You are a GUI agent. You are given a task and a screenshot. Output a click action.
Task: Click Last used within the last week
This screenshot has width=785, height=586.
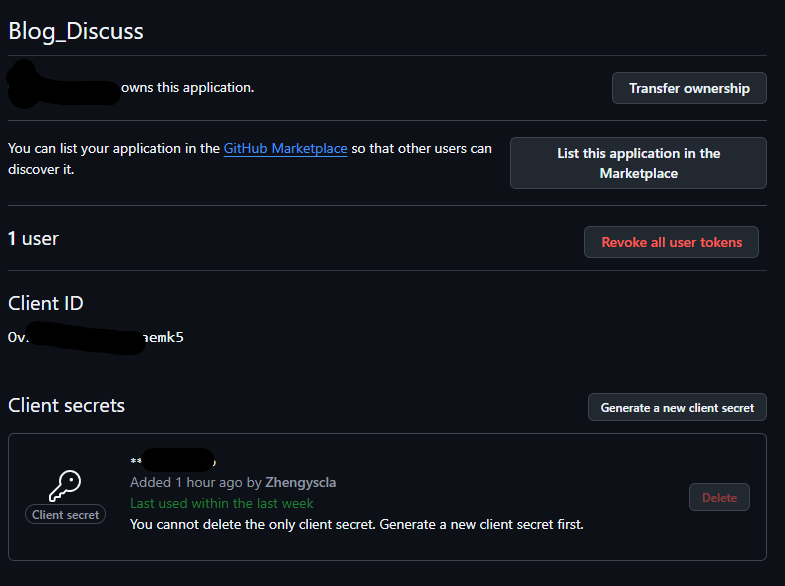222,503
